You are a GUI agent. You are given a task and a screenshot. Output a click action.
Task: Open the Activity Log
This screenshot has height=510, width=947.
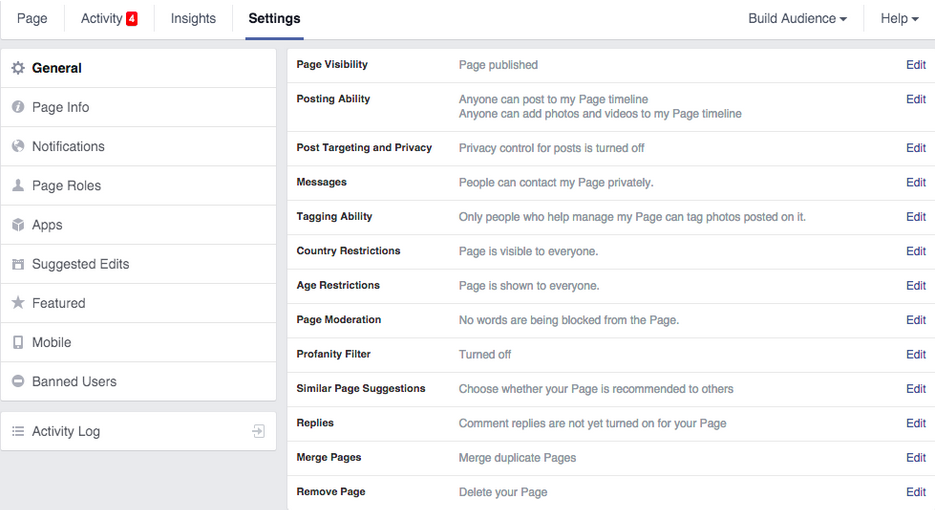point(138,431)
